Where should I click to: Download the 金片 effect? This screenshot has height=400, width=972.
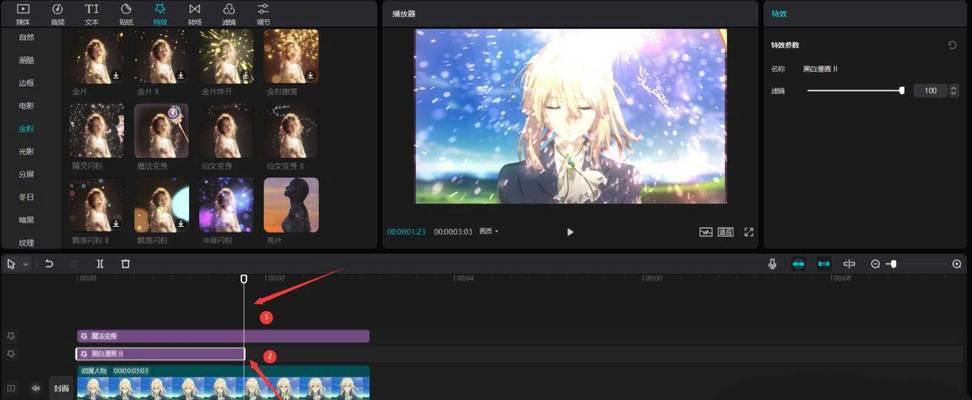116,76
